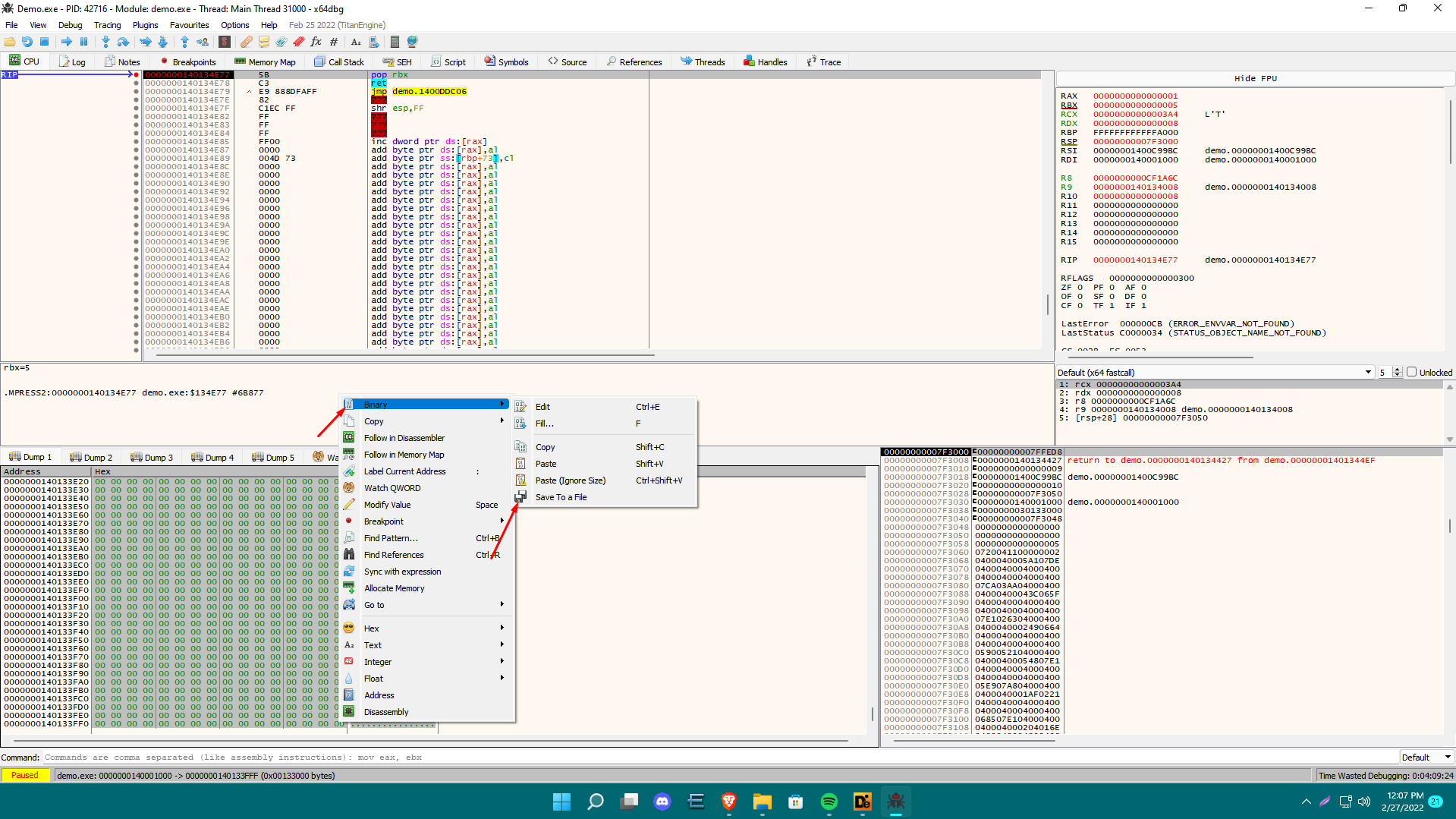Screen dimensions: 1456x819
Task: Open Discord from the taskbar
Action: click(x=662, y=802)
